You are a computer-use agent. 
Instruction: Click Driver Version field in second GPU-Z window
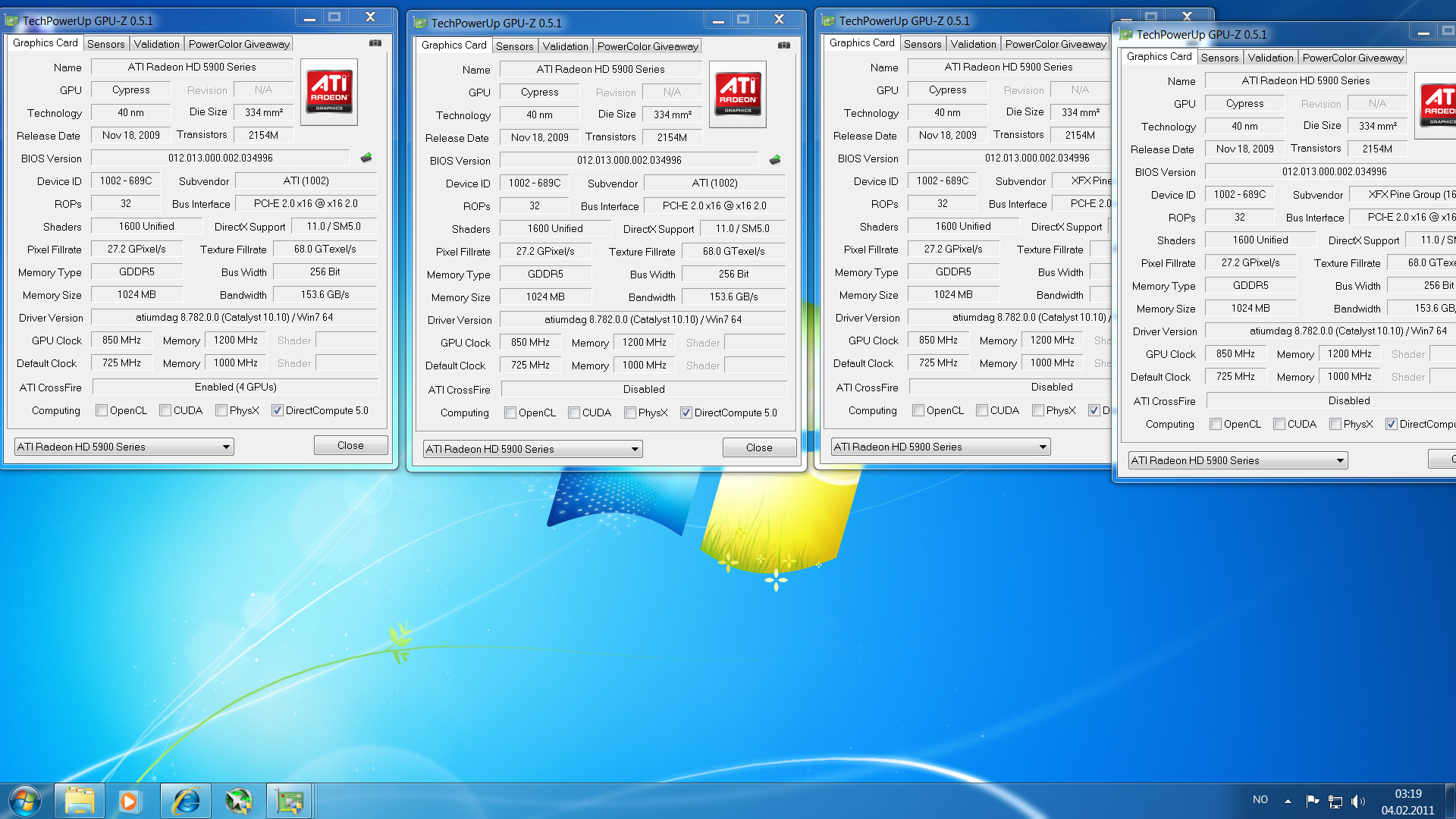(643, 319)
